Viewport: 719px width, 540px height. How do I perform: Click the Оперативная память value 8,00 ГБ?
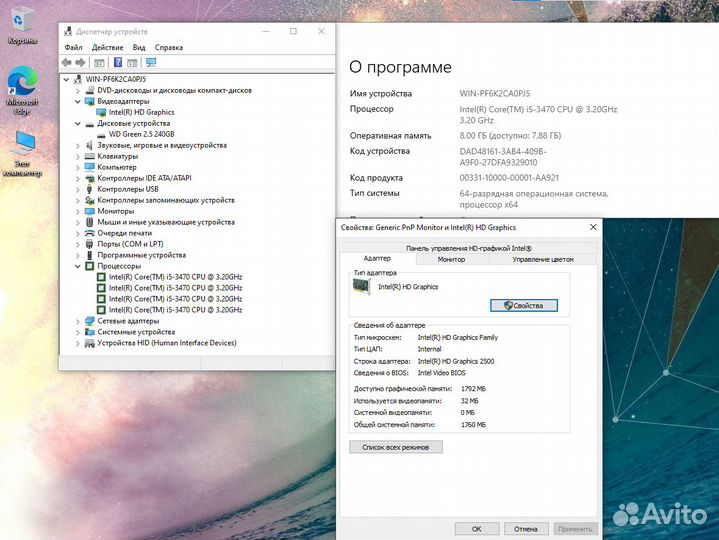pyautogui.click(x=510, y=136)
